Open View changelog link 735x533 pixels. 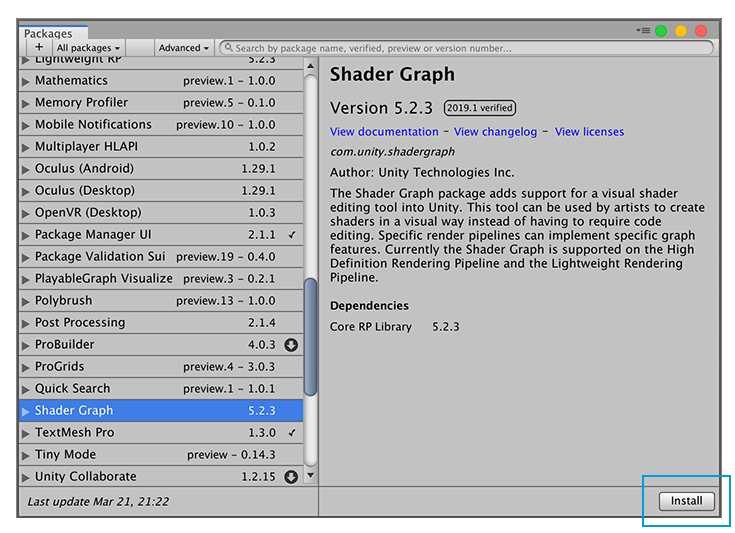(x=495, y=132)
